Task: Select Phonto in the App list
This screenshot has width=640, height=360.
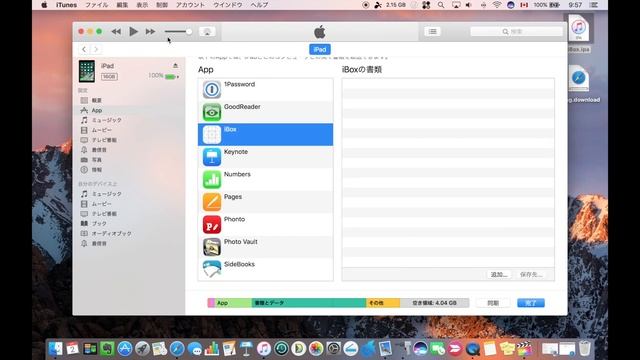Action: coord(265,224)
